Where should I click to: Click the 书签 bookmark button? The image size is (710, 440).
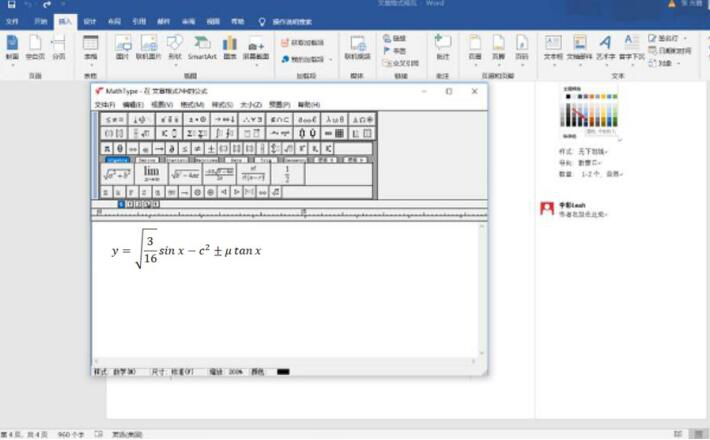pyautogui.click(x=394, y=51)
